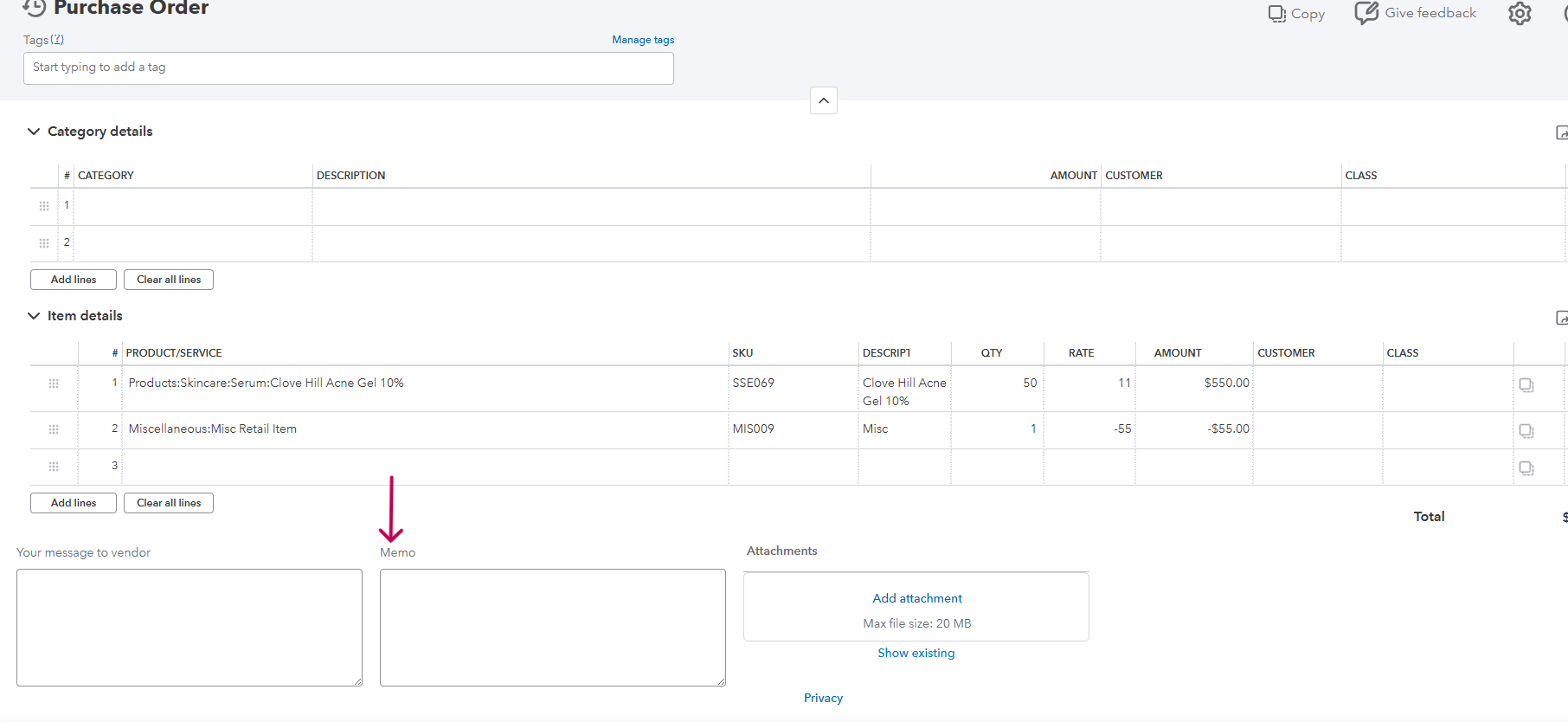This screenshot has height=722, width=1568.
Task: Clear all lines in Item details
Action: [x=169, y=503]
